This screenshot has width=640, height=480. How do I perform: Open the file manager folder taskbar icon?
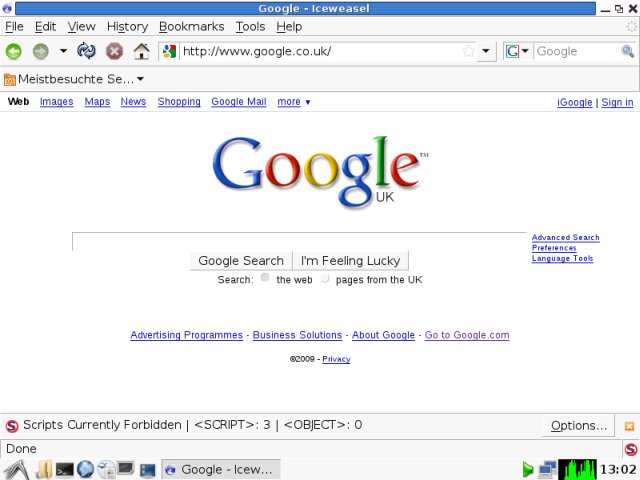coord(43,469)
